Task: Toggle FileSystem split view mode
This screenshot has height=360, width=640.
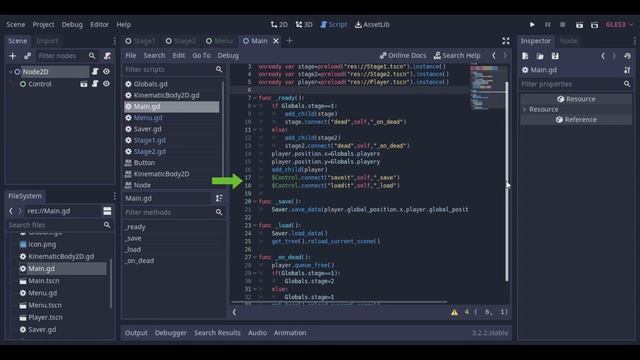Action: tap(107, 211)
